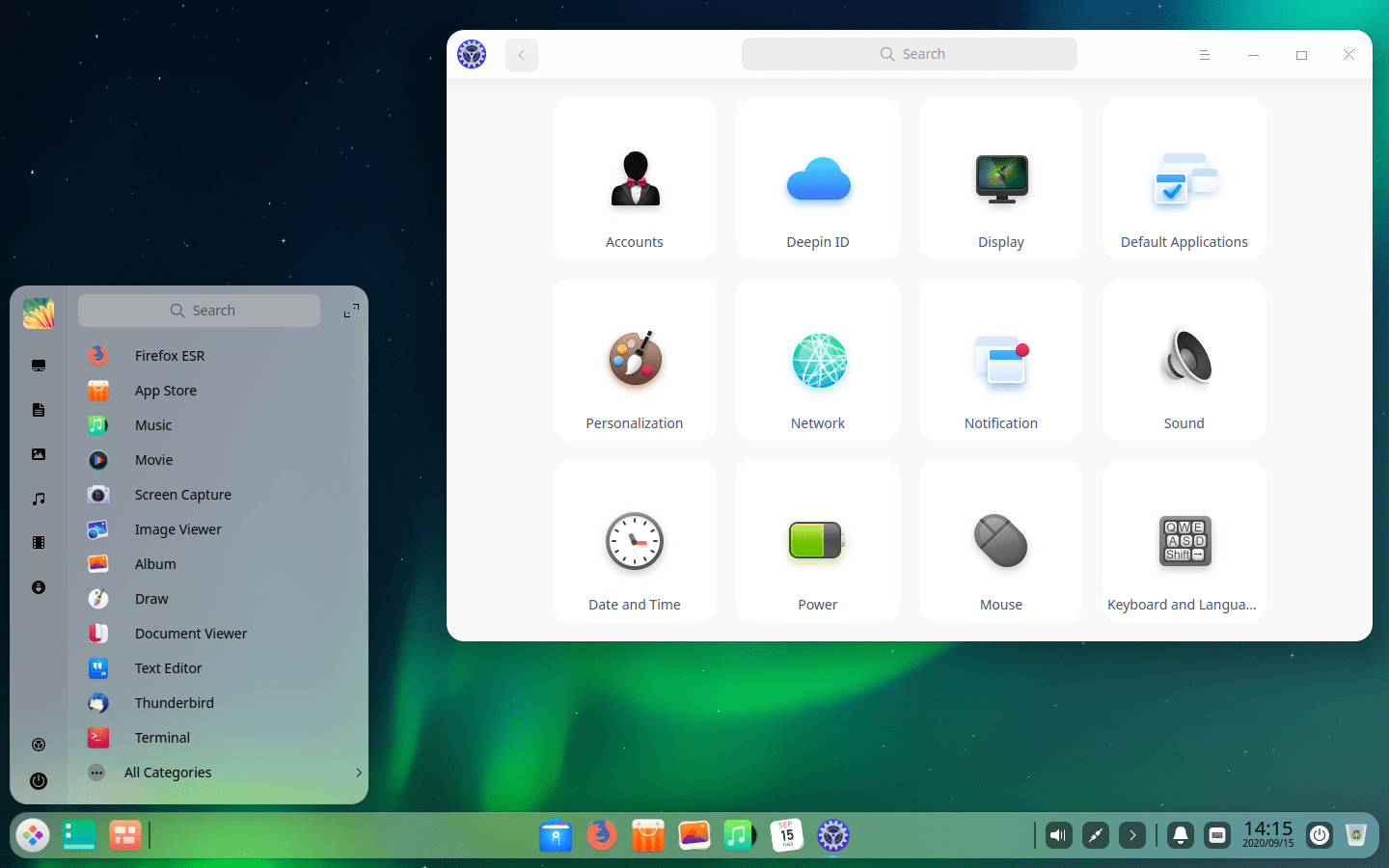Open Firefox ESR from the launcher menu
This screenshot has height=868, width=1389.
coord(170,355)
